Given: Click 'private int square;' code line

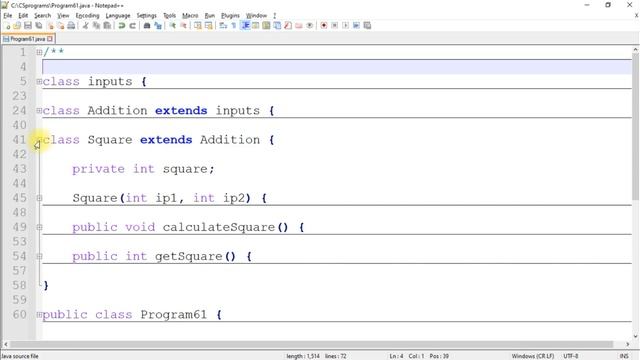Looking at the screenshot, I should point(143,169).
